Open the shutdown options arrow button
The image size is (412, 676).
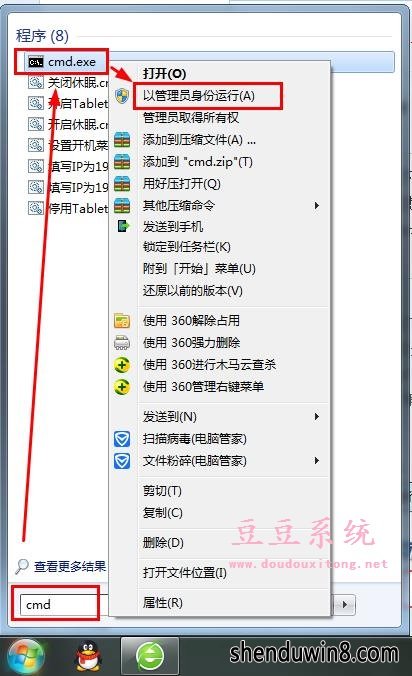(x=345, y=604)
